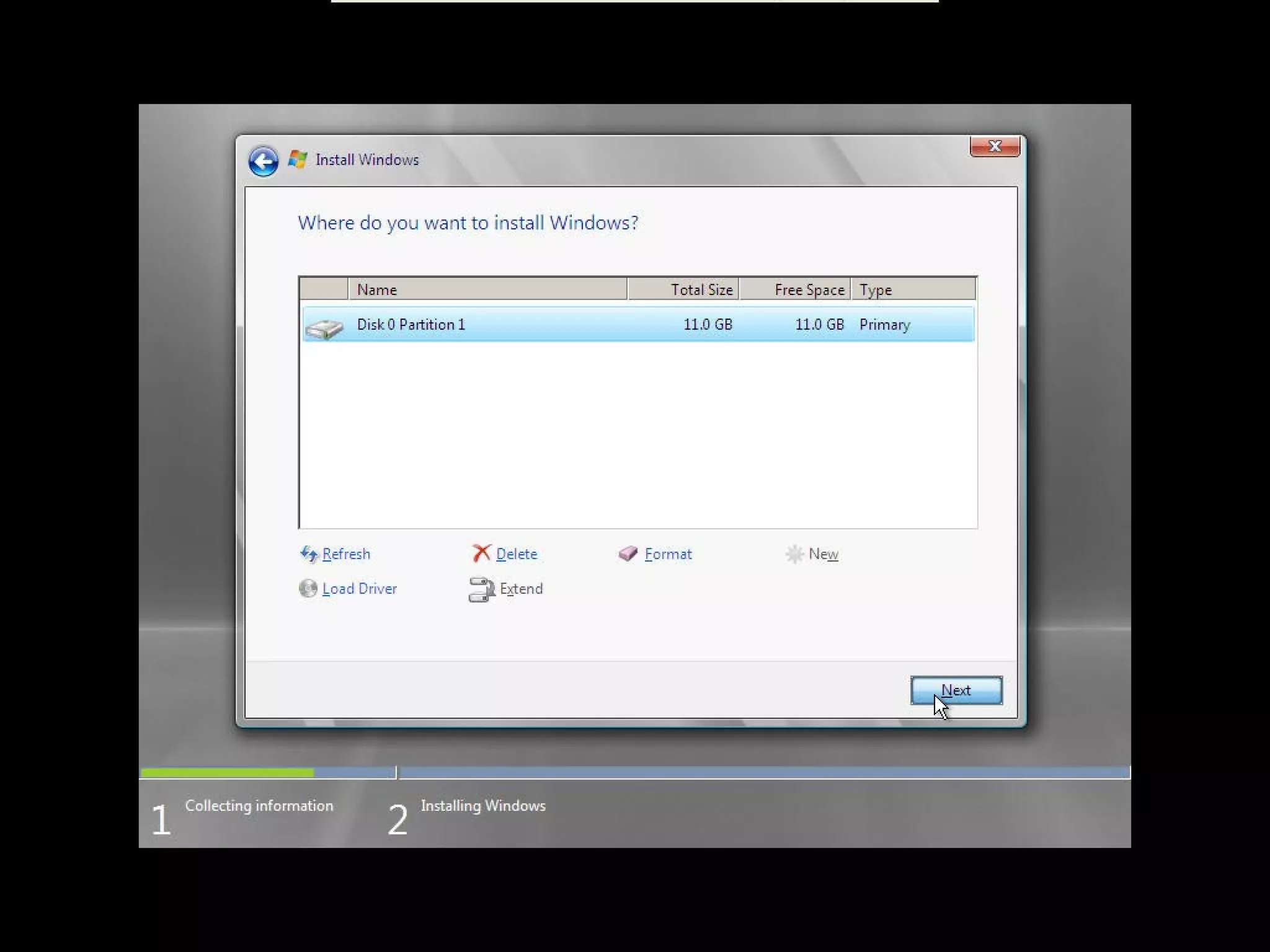Image resolution: width=1270 pixels, height=952 pixels.
Task: Sort by the Name column header
Action: [x=487, y=289]
